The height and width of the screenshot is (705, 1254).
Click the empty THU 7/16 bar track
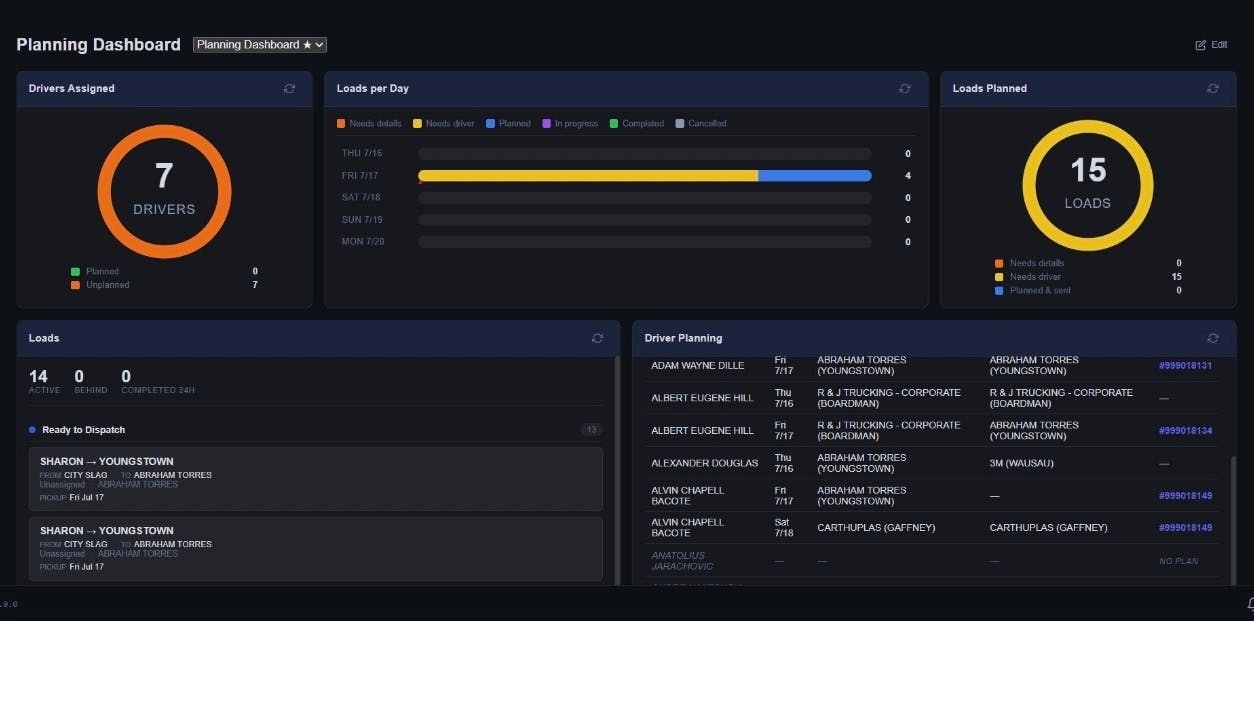[x=645, y=154]
